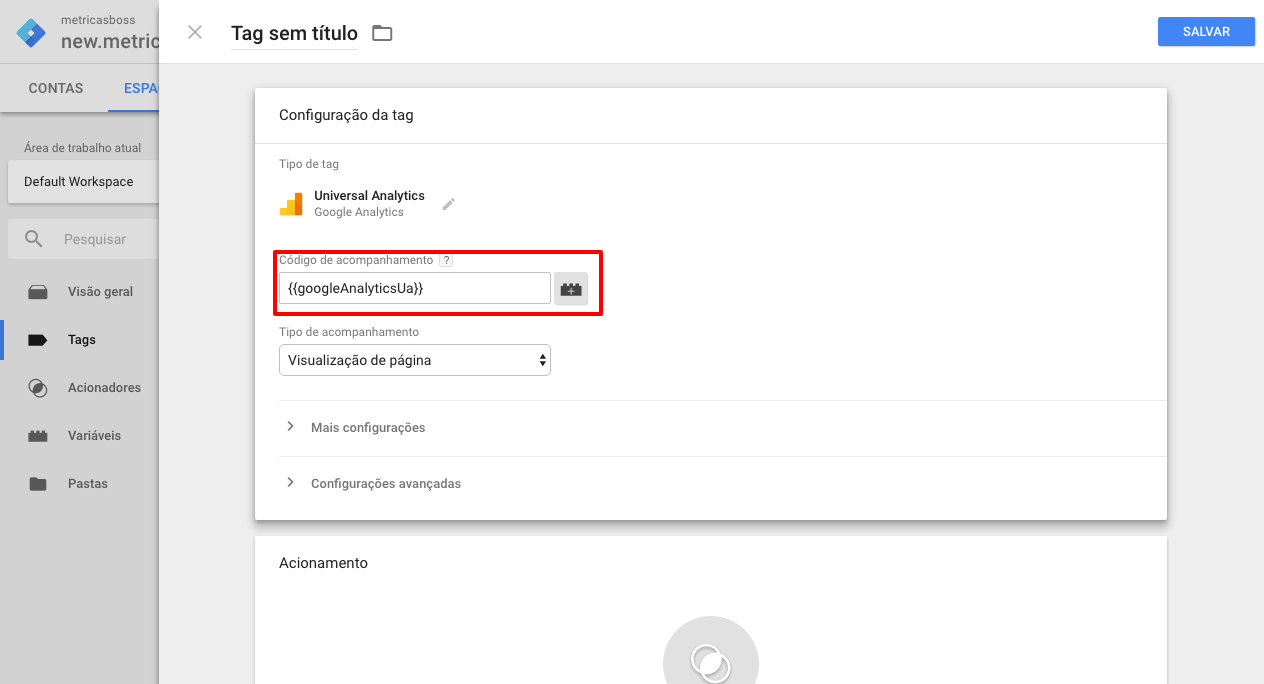Expand Mais configurações section
The width and height of the screenshot is (1264, 684).
[367, 427]
